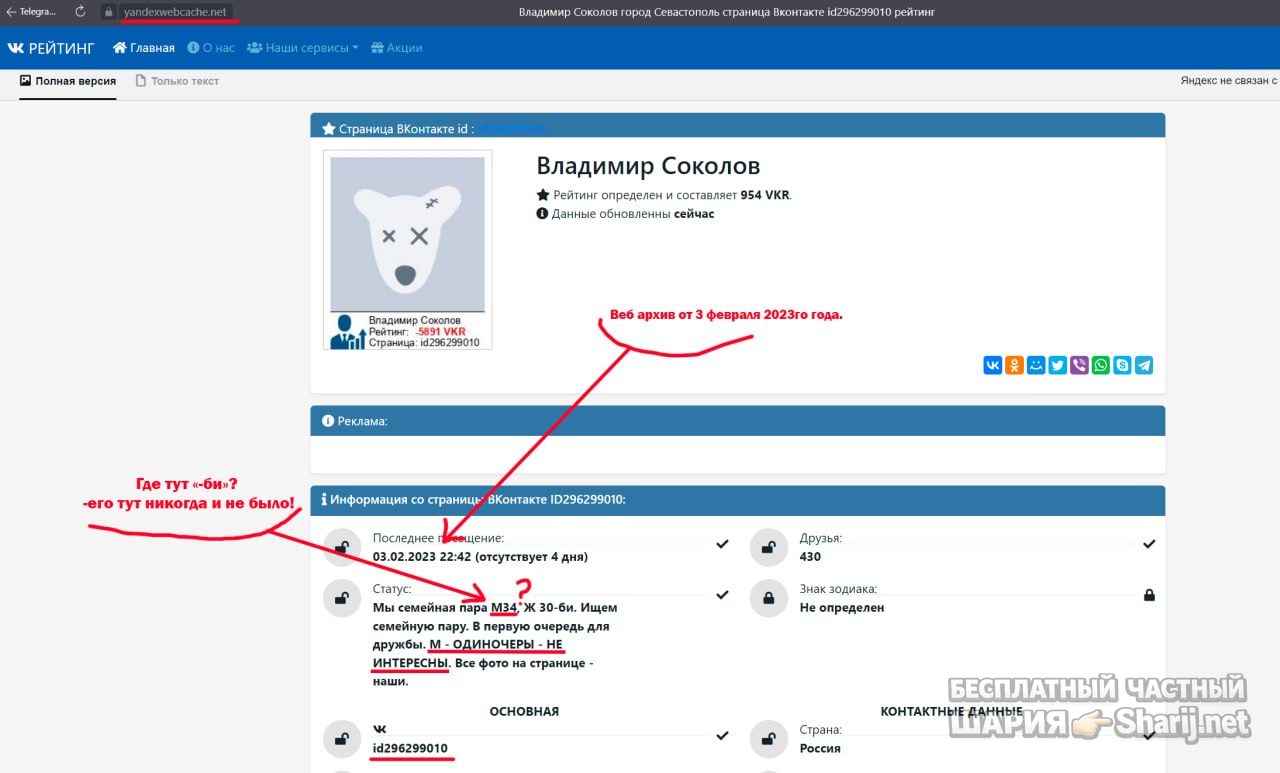This screenshot has width=1280, height=773.
Task: Share via the purple Viber icon
Action: click(x=1079, y=366)
